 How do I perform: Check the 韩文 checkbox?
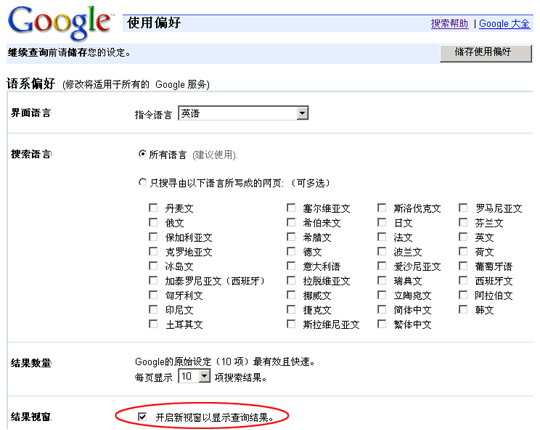(x=463, y=309)
